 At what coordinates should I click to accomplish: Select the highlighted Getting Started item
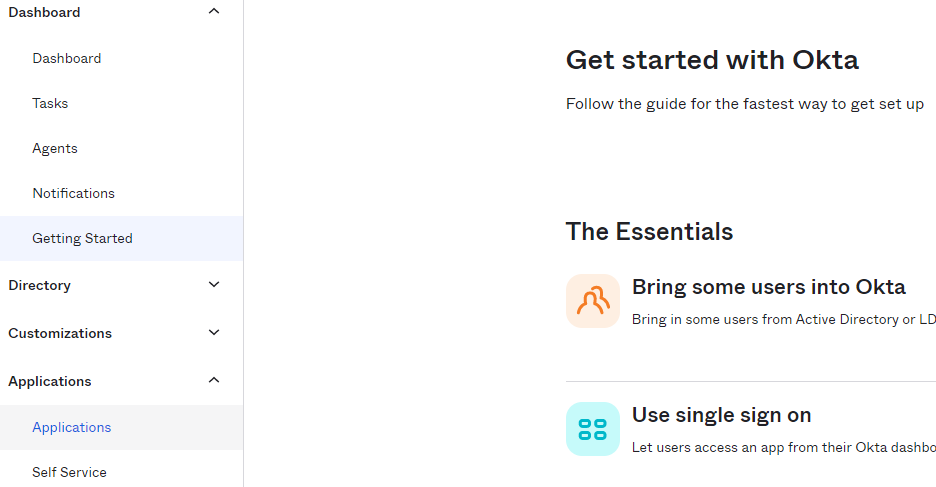pos(82,238)
